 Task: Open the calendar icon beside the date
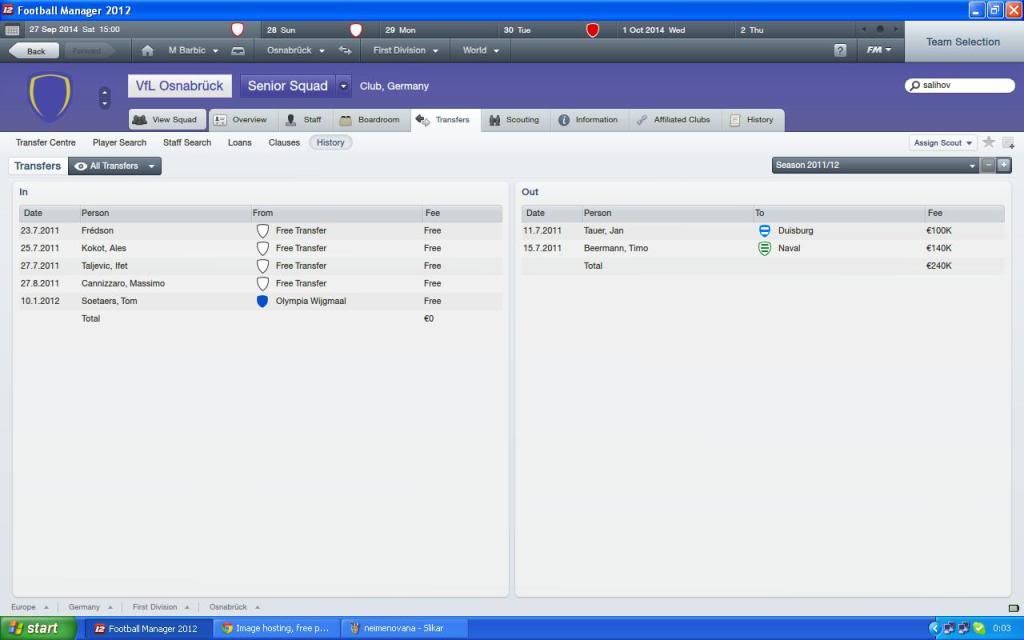pyautogui.click(x=12, y=30)
